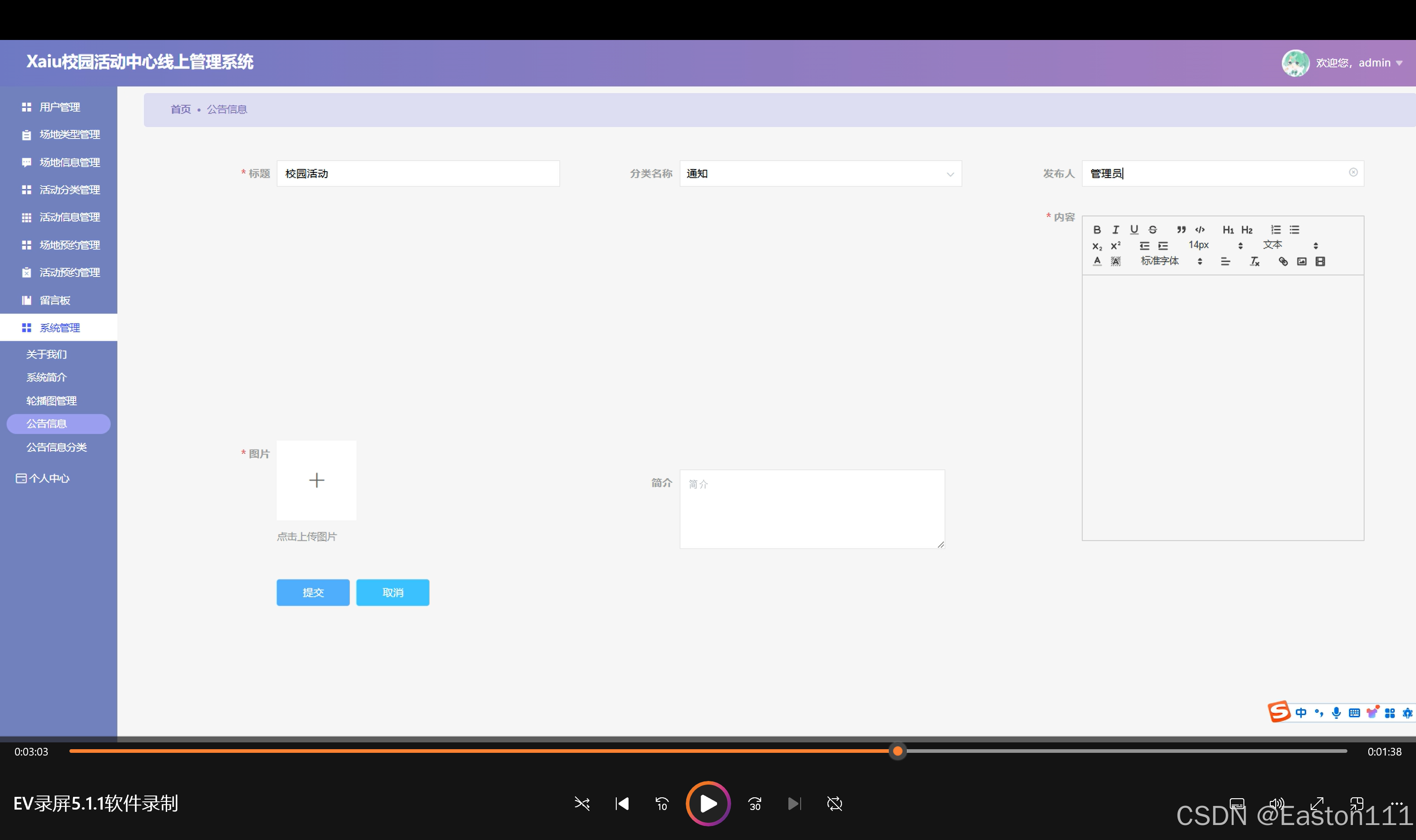
Task: Click the 标题 input field
Action: [x=418, y=173]
